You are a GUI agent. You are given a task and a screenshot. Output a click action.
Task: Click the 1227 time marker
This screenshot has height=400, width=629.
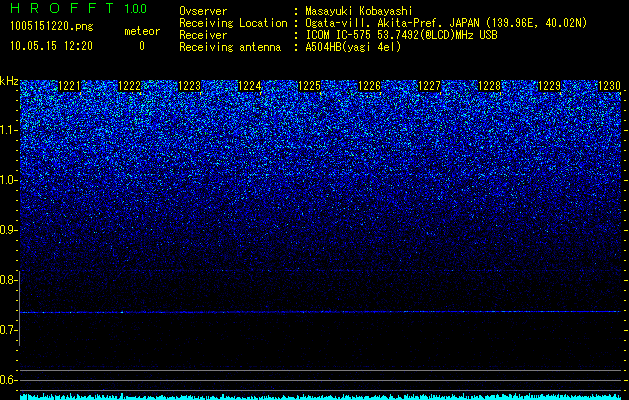point(430,86)
